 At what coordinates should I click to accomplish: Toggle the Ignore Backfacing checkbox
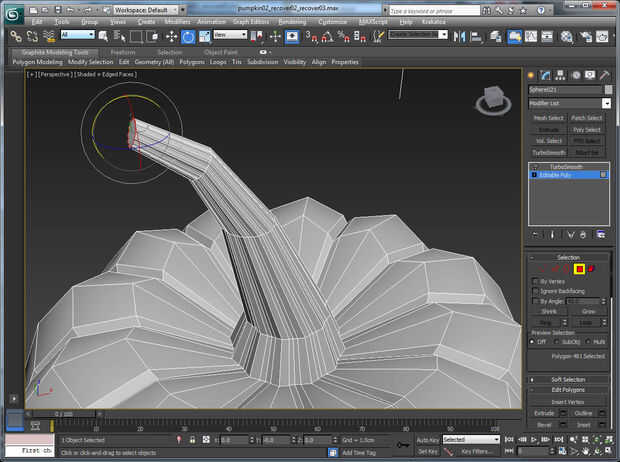point(535,291)
